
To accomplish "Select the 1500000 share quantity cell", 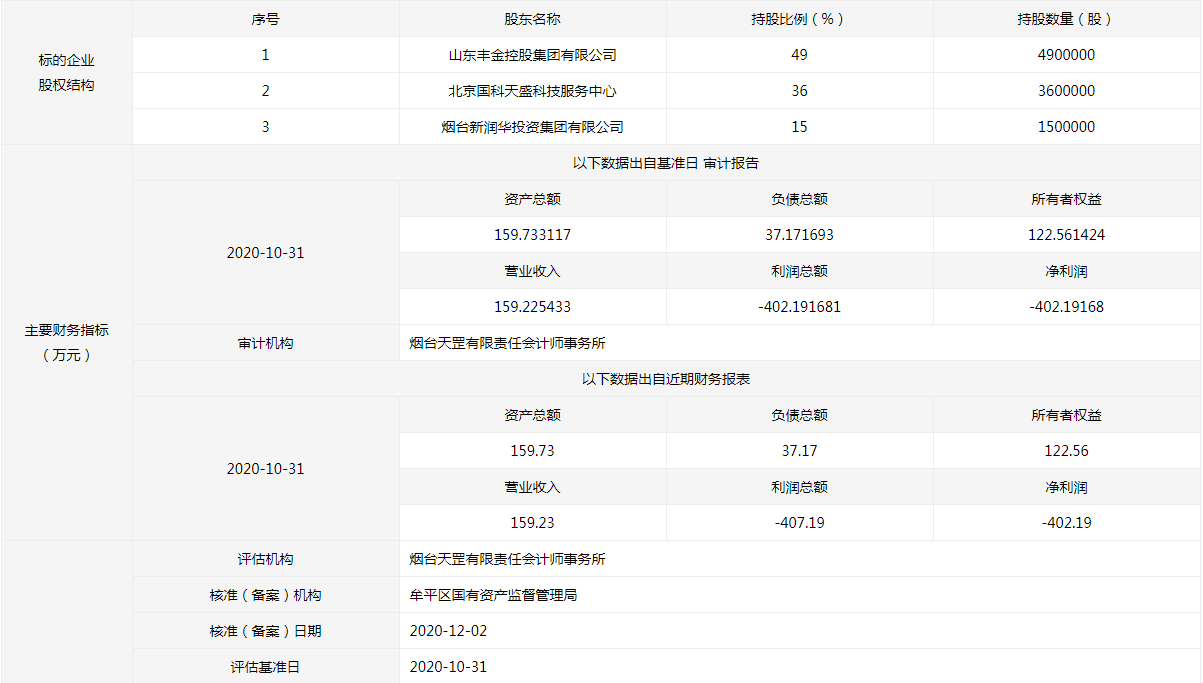I will [x=1067, y=127].
